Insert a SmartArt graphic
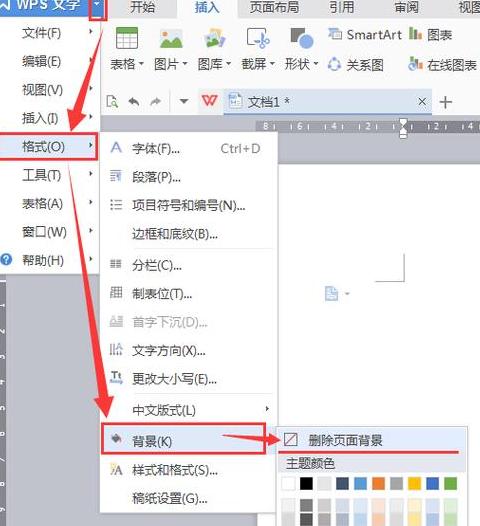The image size is (480, 526). point(365,35)
